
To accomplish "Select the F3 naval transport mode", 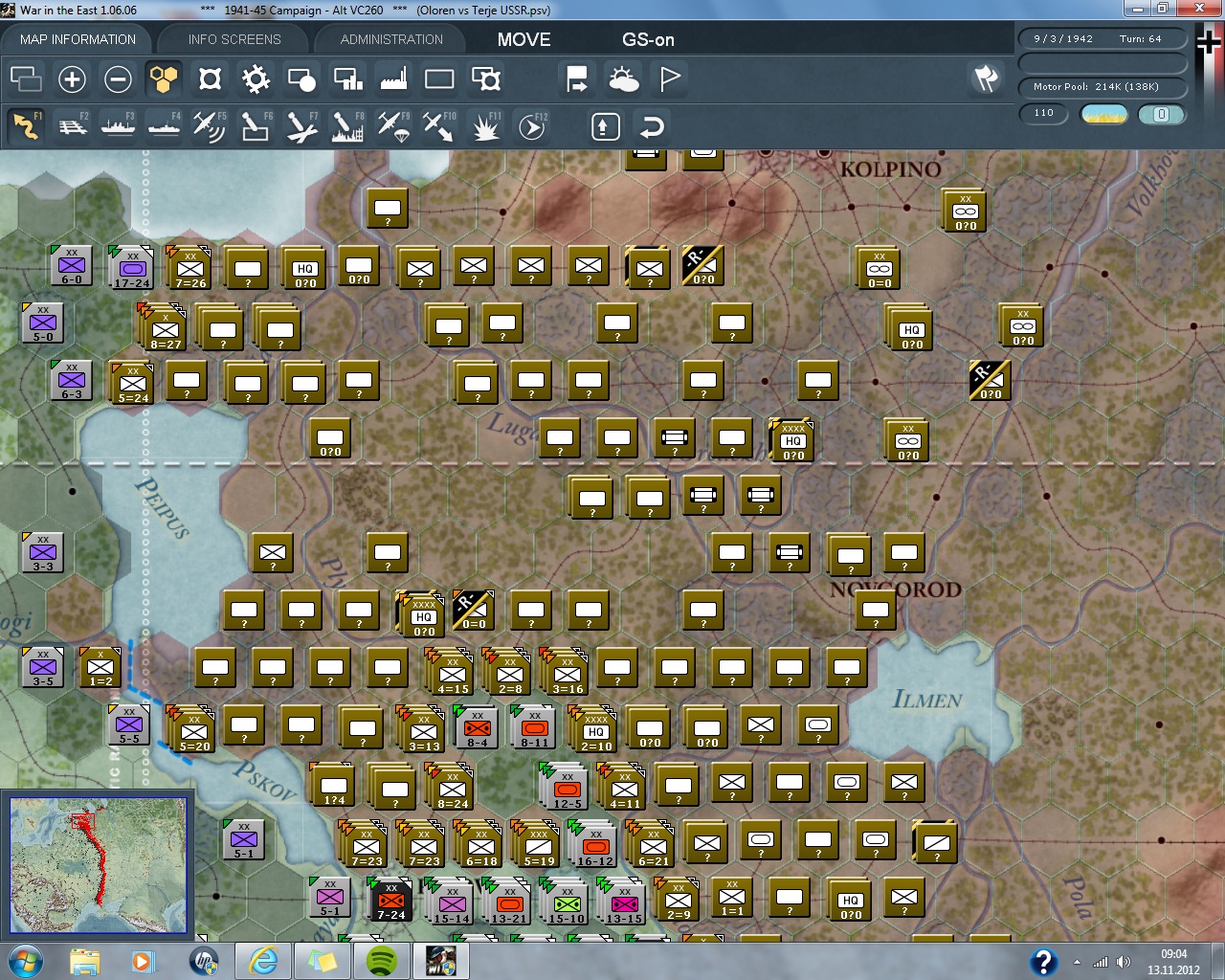I will [118, 126].
